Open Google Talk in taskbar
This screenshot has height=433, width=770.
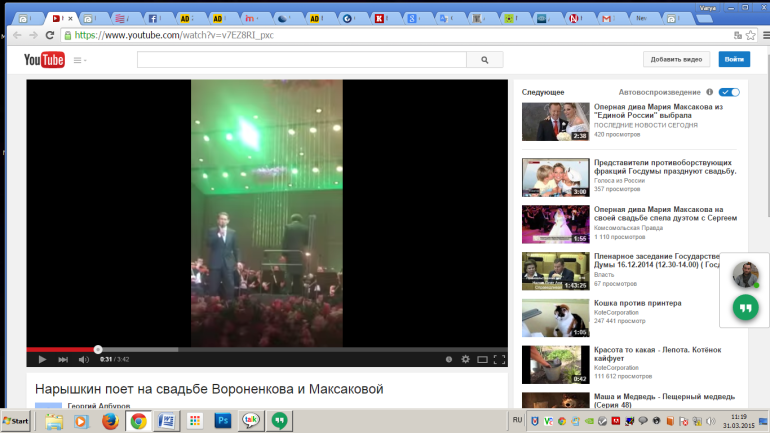(251, 421)
